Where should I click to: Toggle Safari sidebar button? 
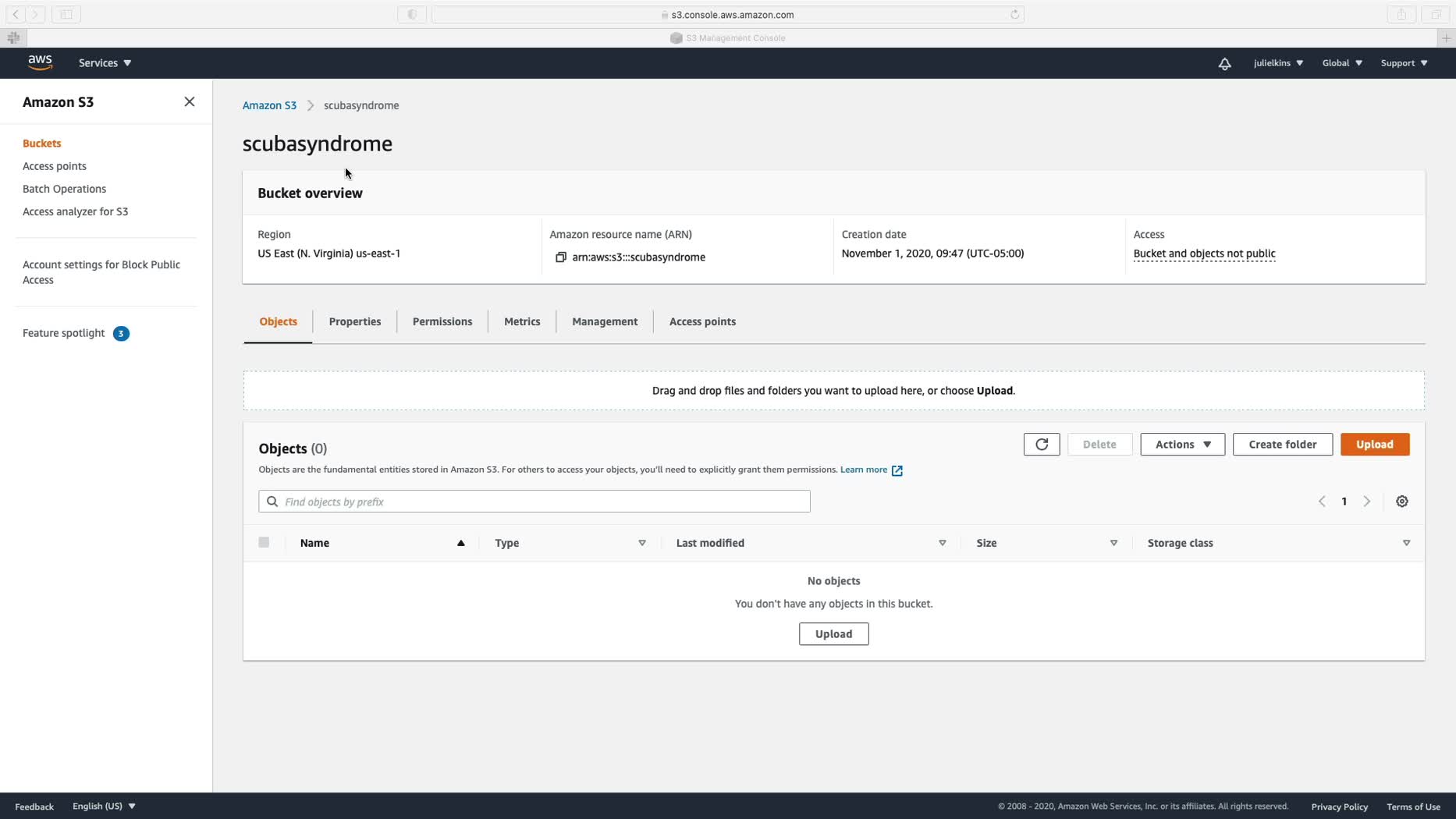pos(66,14)
